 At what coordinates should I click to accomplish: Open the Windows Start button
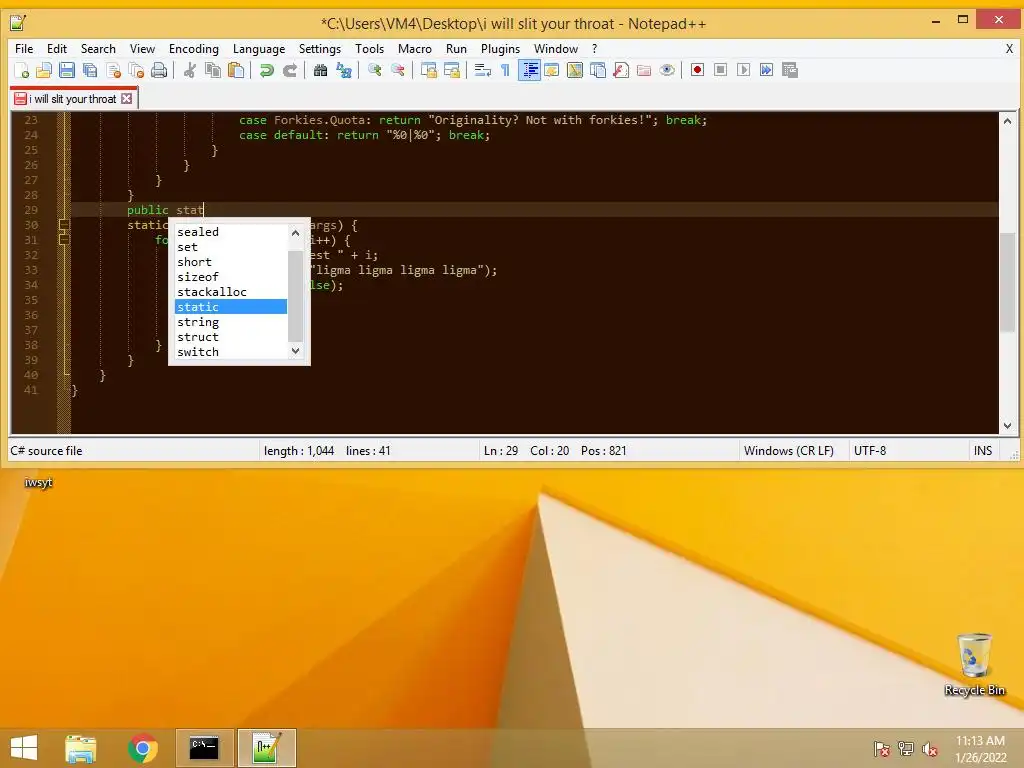(24, 748)
